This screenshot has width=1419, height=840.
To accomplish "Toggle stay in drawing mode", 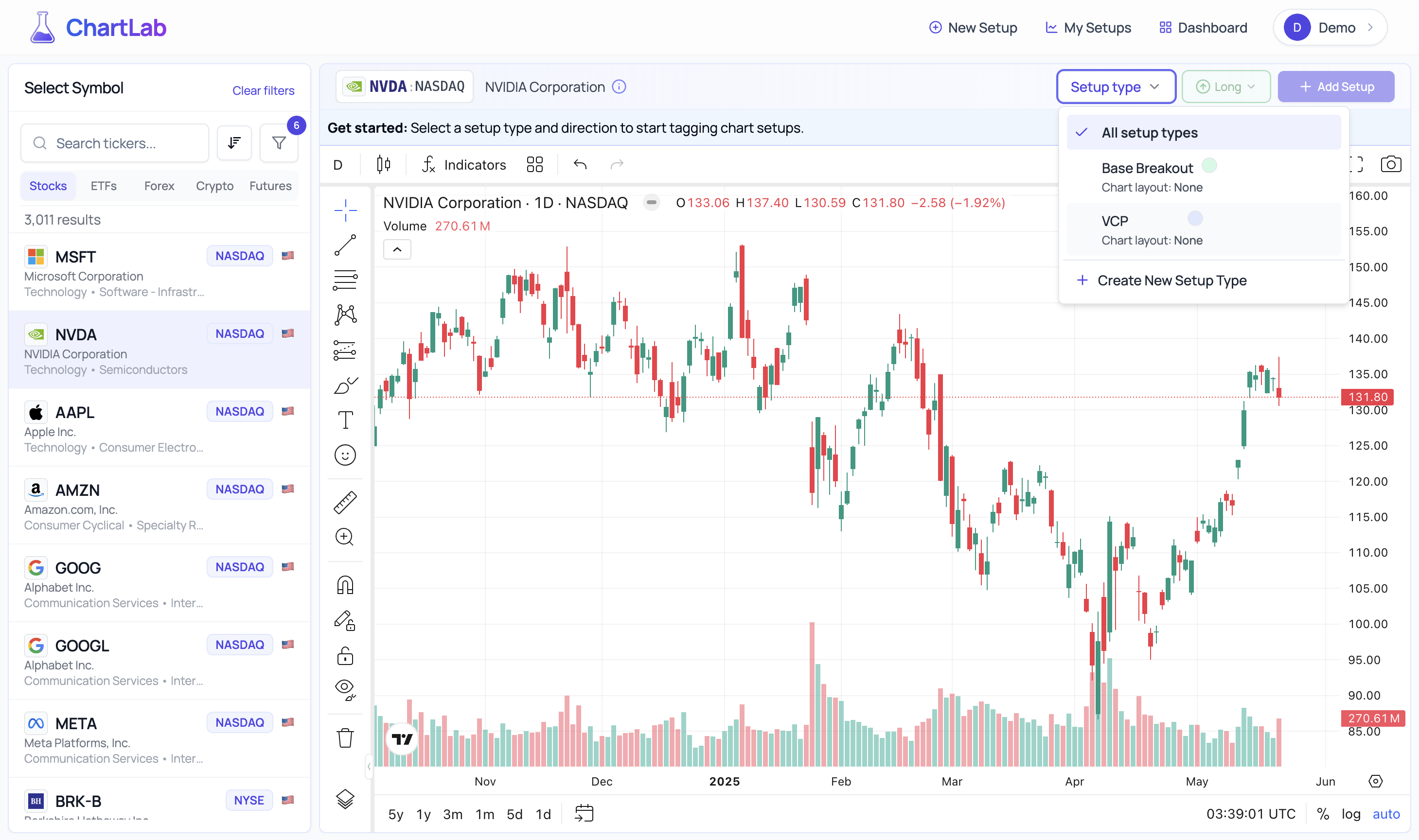I will coord(345,621).
